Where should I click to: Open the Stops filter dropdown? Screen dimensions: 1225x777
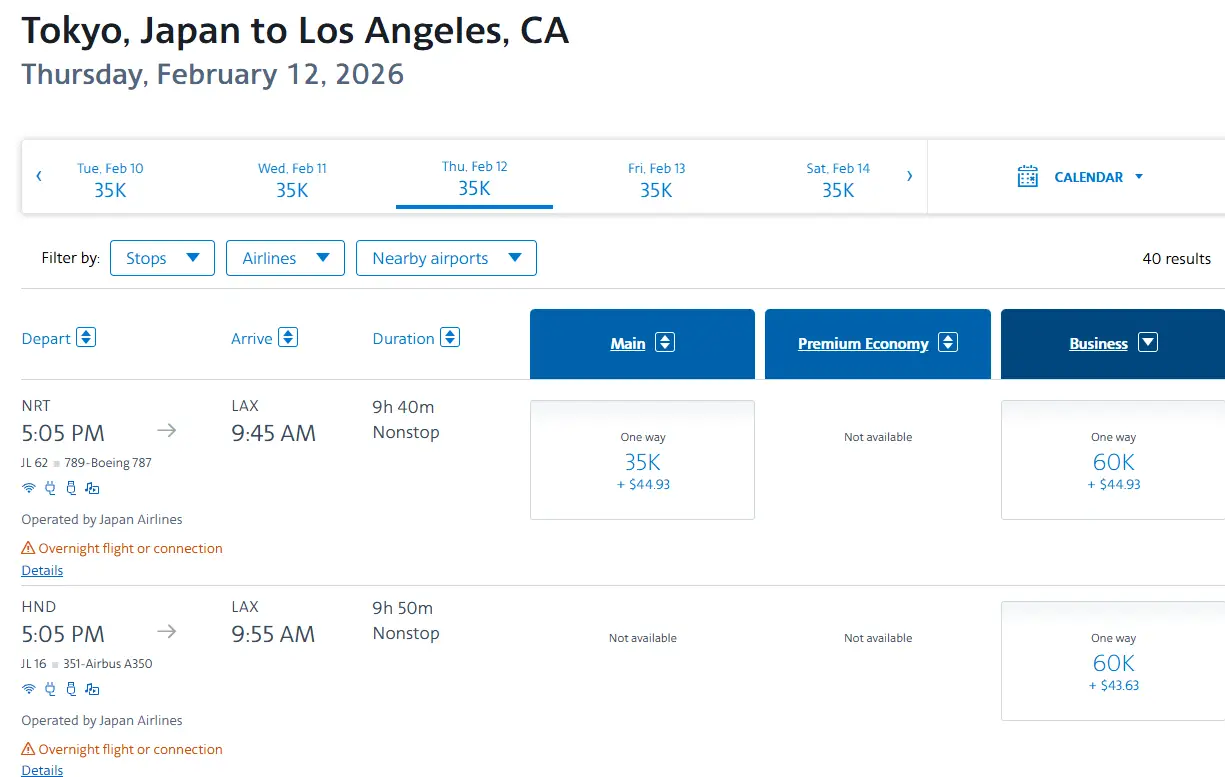(x=162, y=258)
